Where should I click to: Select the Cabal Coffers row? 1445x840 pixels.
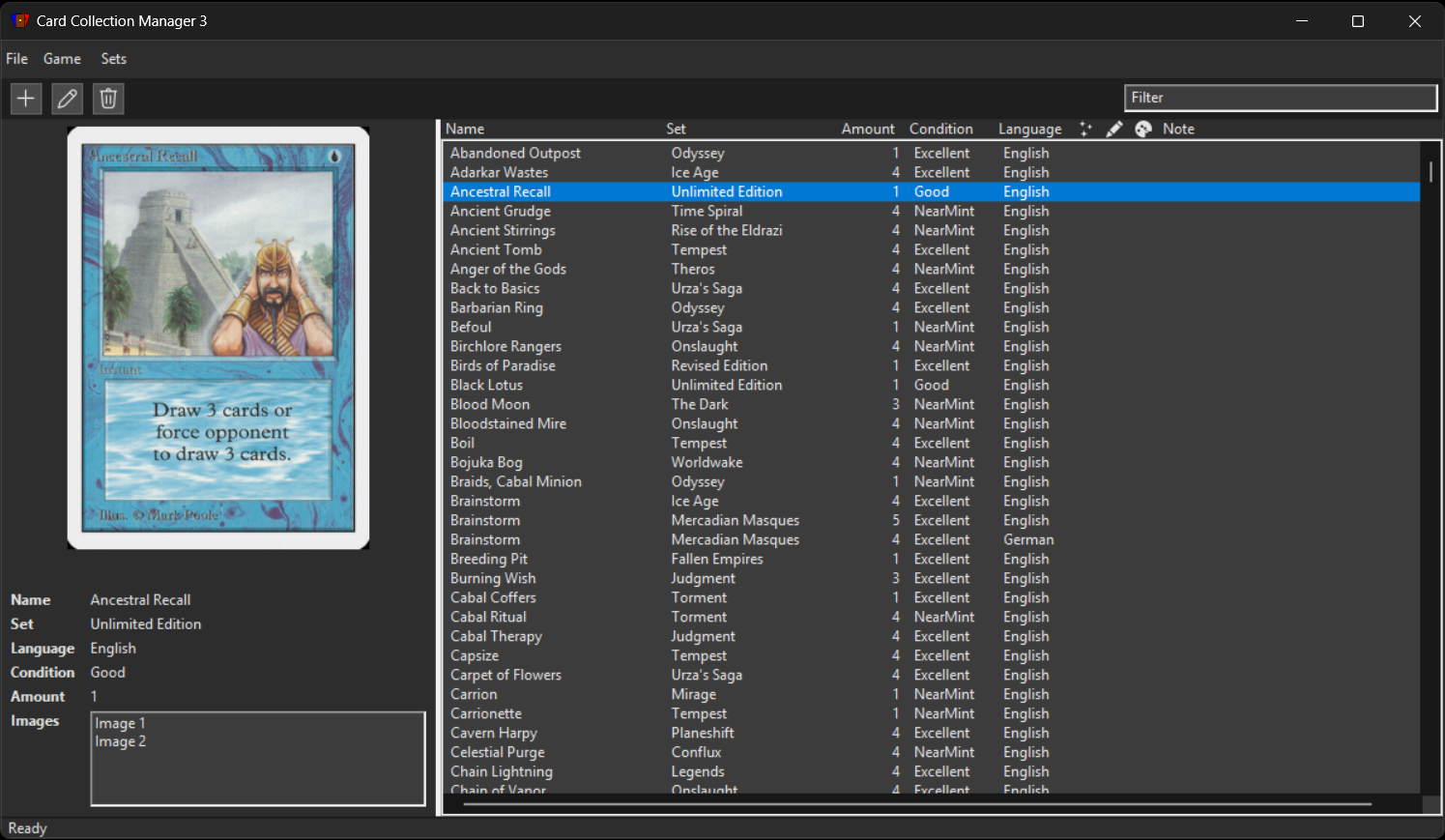click(x=932, y=597)
